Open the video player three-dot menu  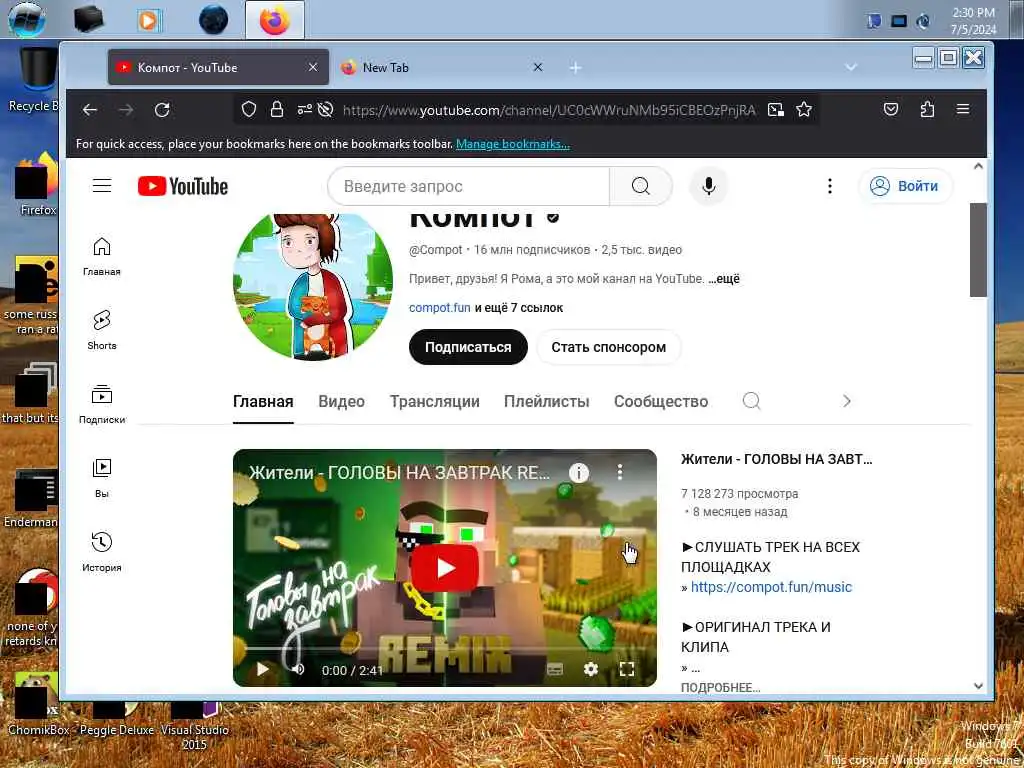coord(620,472)
